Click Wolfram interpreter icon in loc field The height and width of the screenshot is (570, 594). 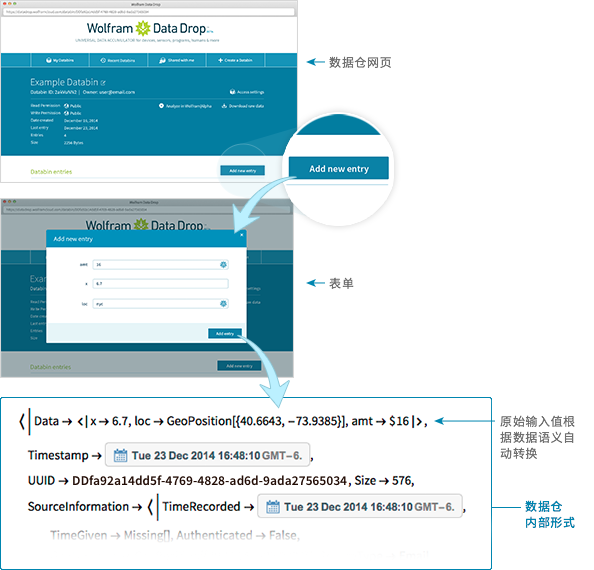pyautogui.click(x=224, y=304)
